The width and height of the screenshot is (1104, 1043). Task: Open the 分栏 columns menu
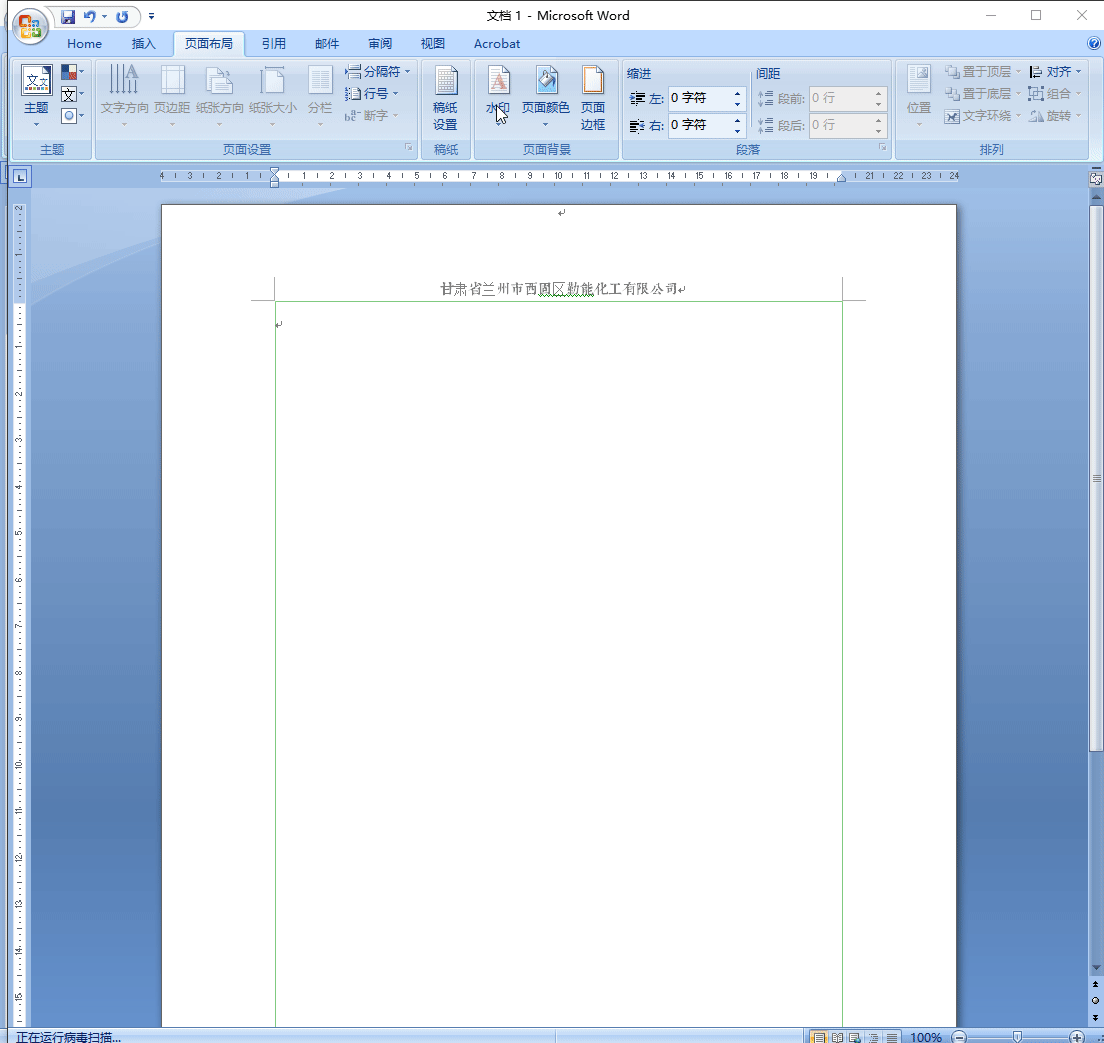pyautogui.click(x=320, y=96)
